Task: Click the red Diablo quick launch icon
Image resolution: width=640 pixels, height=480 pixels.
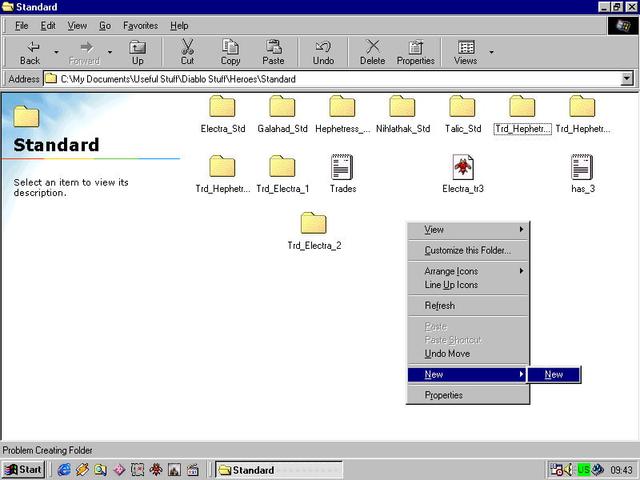Action: pos(156,470)
